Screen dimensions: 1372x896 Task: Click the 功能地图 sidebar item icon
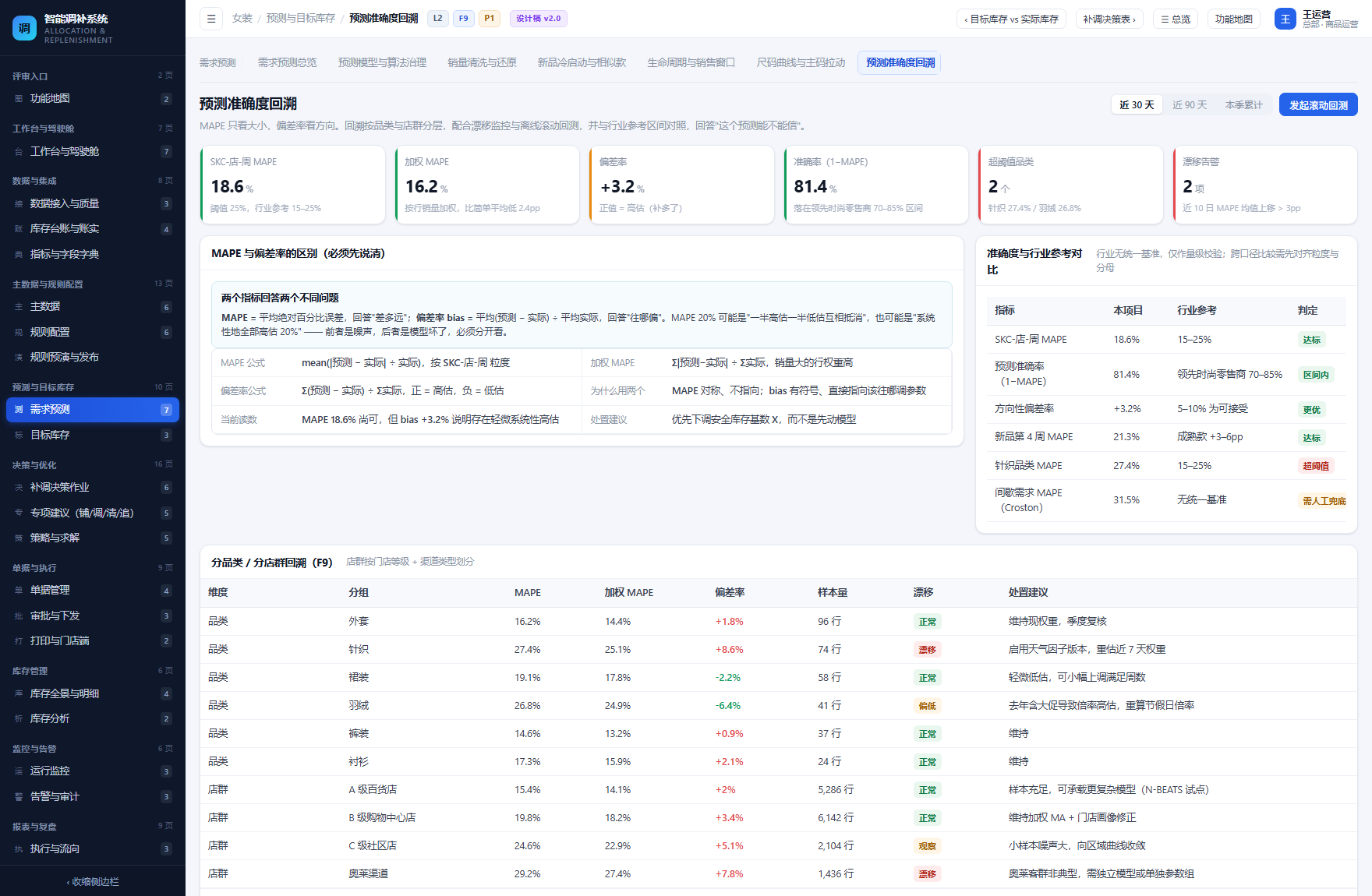pos(19,99)
